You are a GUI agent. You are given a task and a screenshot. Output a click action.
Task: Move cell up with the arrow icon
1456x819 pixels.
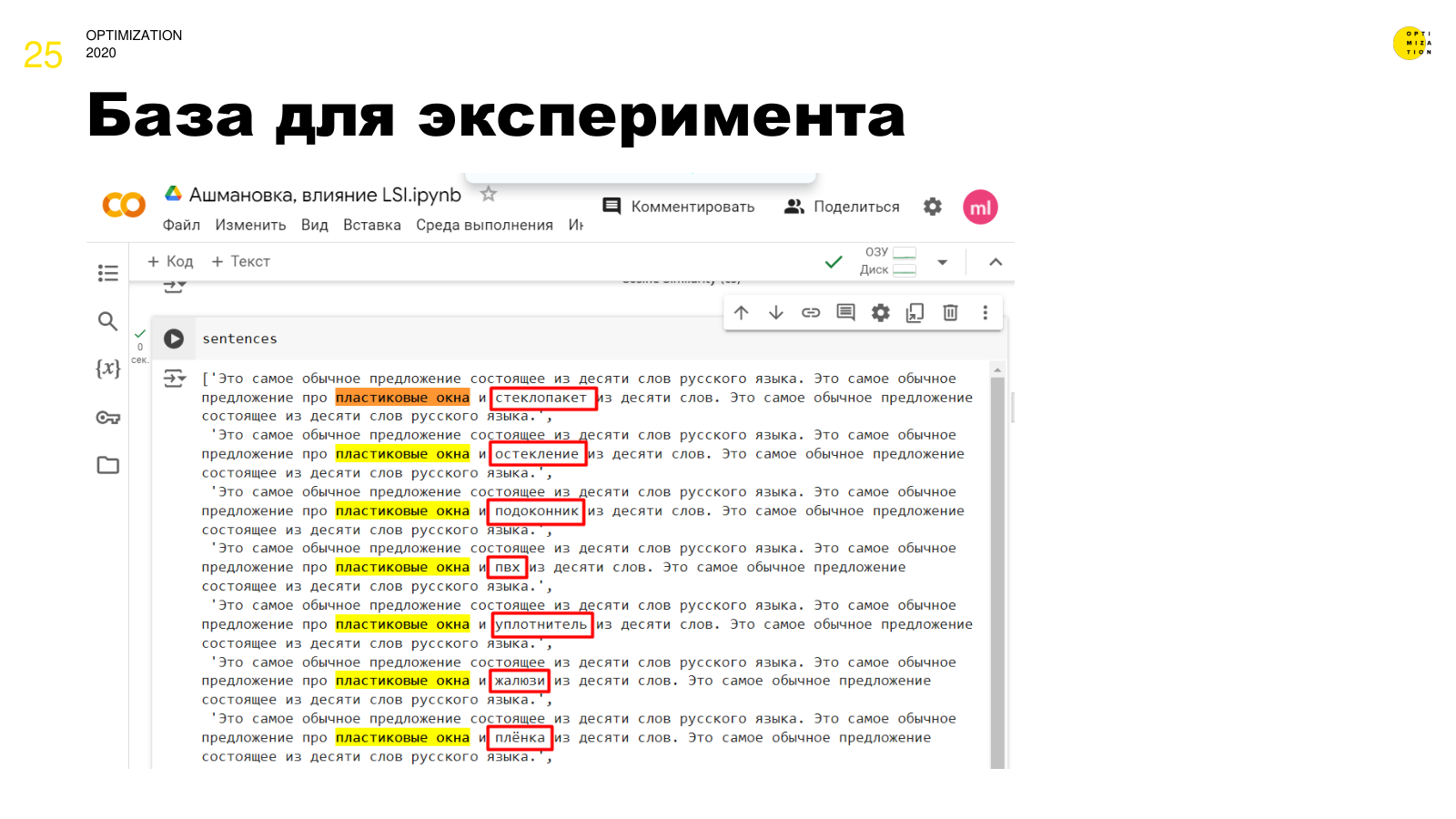coord(742,313)
